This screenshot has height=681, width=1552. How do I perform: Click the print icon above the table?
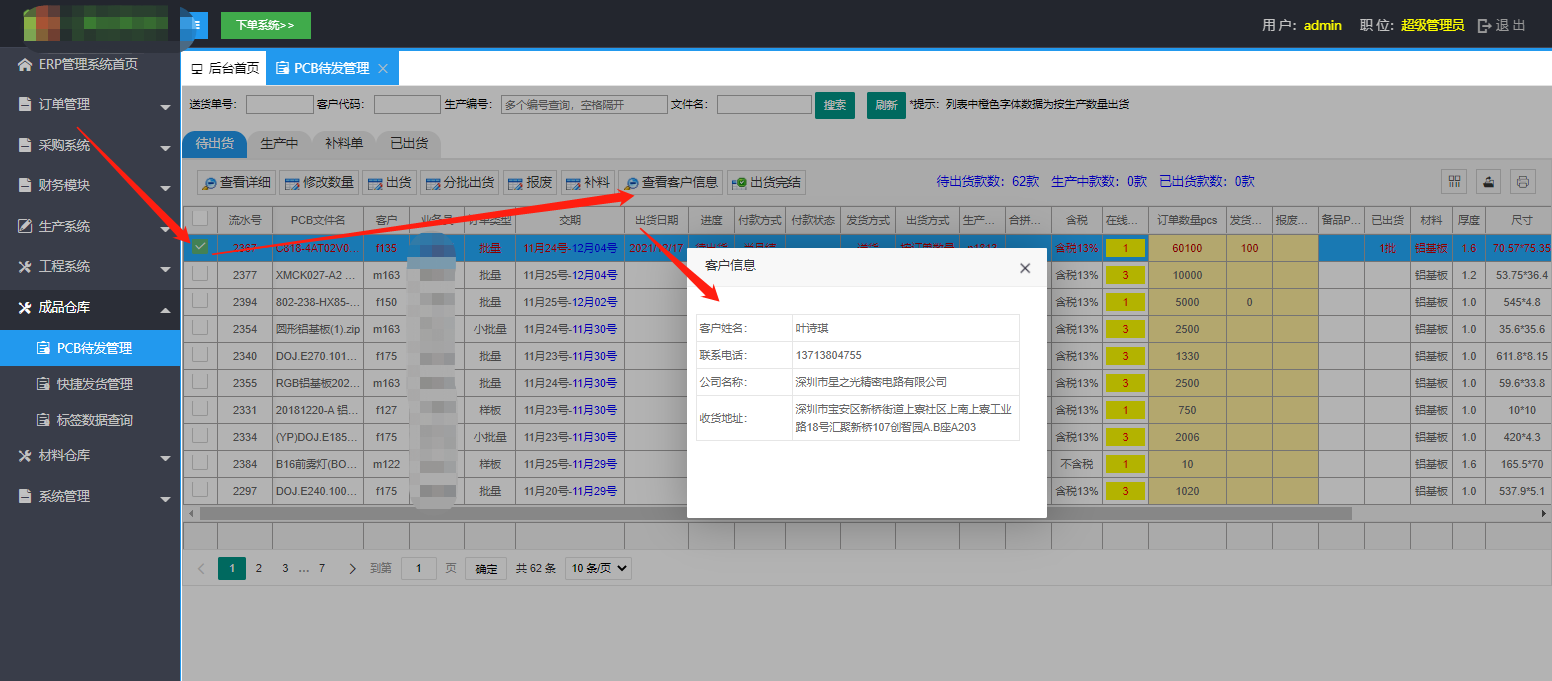1522,182
